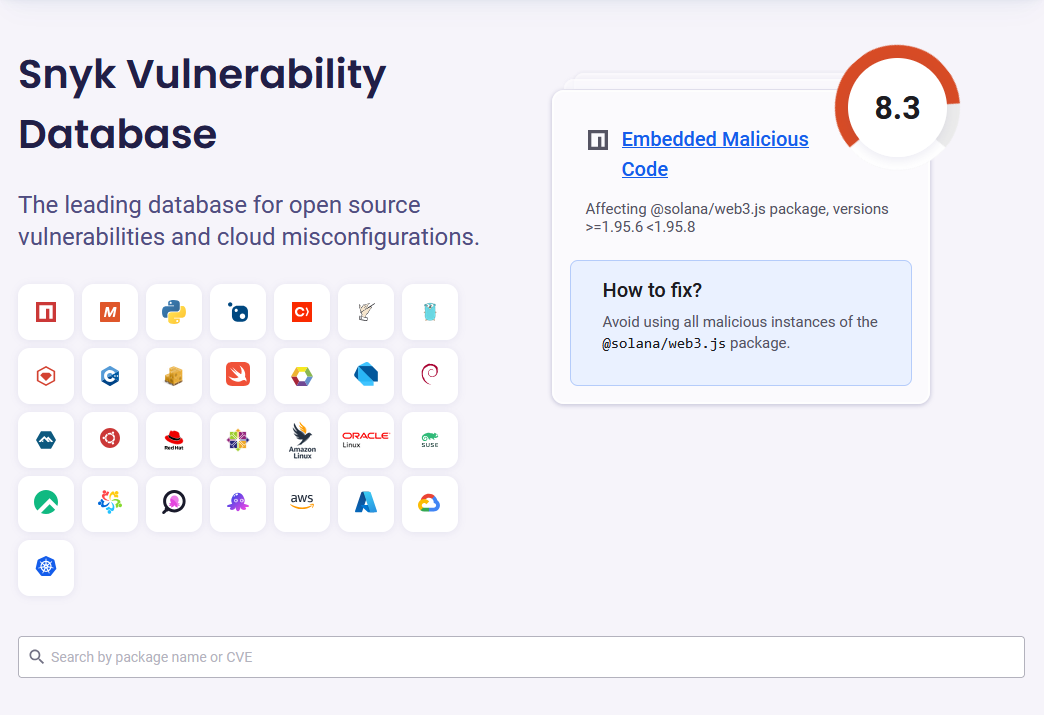Open the AWS tile
Image resolution: width=1044 pixels, height=715 pixels.
tap(302, 503)
